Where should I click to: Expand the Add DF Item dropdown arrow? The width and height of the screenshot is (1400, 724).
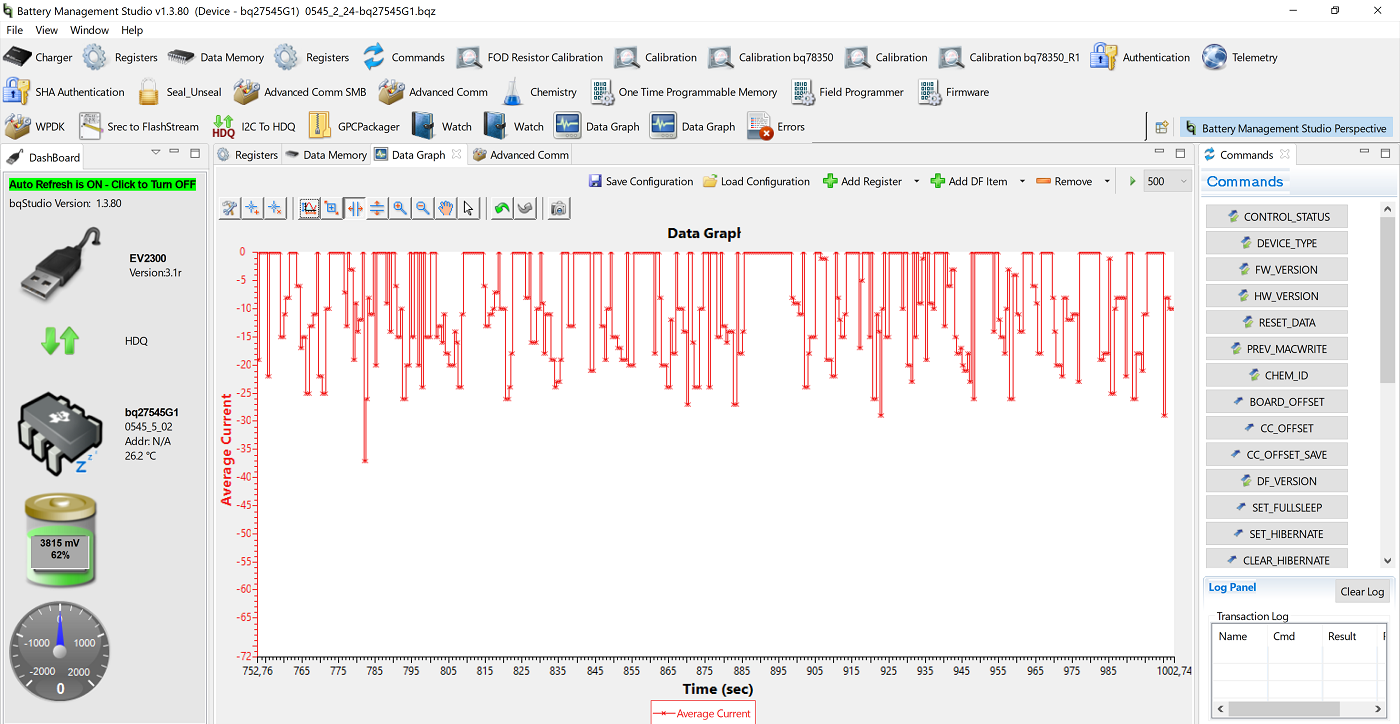pyautogui.click(x=1021, y=182)
